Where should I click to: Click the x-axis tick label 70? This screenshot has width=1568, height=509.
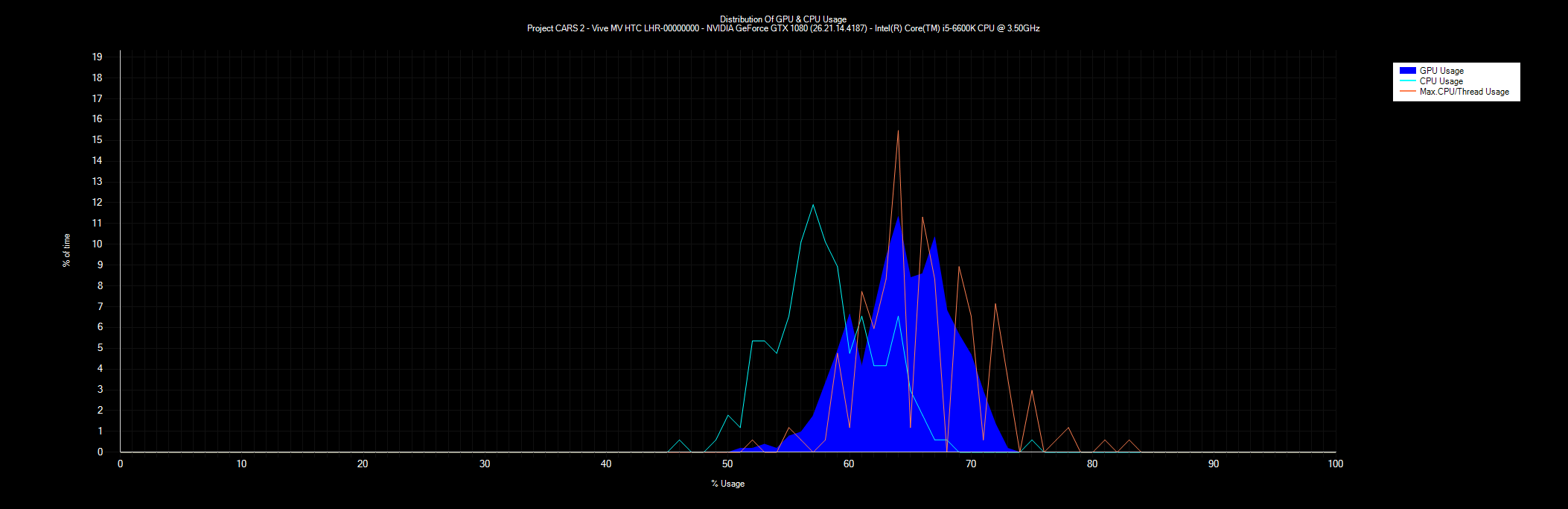tap(971, 464)
